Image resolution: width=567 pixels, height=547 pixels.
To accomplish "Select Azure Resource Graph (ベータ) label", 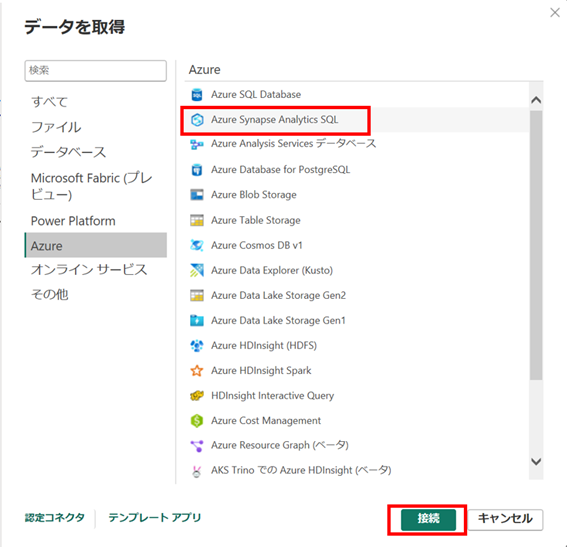I will pos(280,445).
